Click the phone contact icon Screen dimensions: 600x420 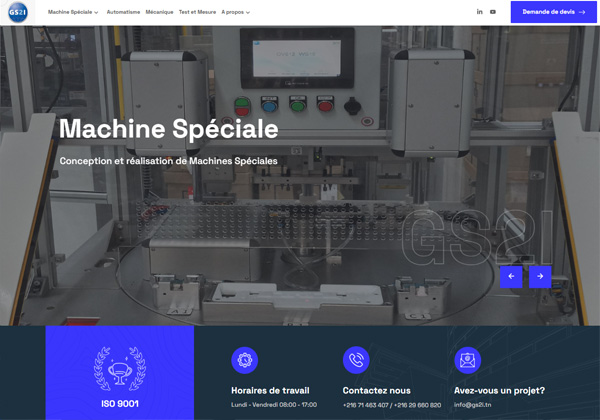(356, 360)
